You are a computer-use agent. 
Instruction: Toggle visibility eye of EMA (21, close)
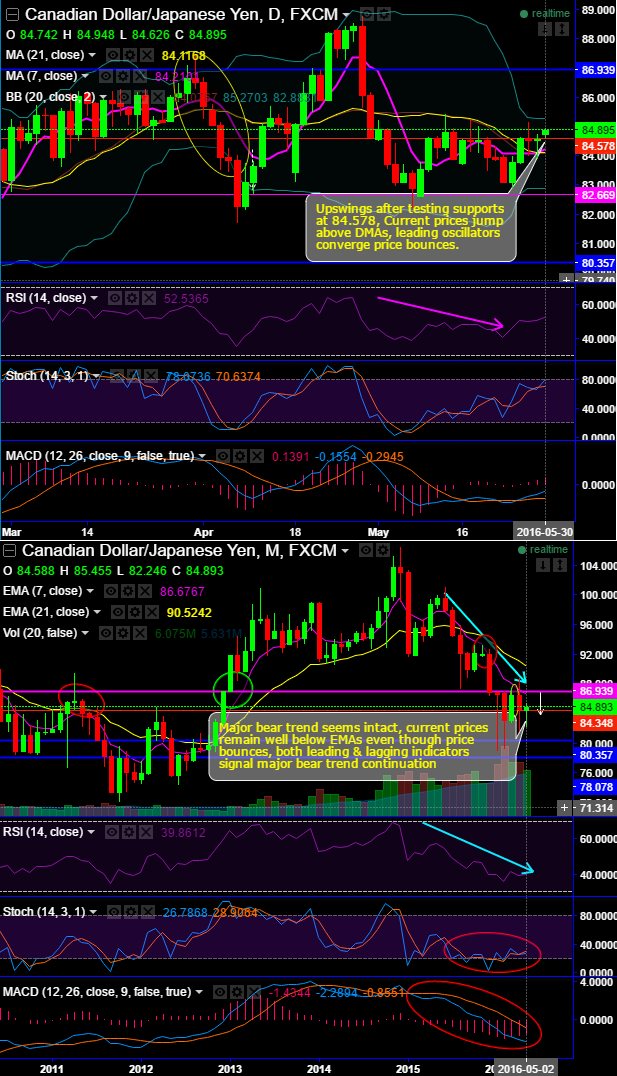pyautogui.click(x=117, y=612)
